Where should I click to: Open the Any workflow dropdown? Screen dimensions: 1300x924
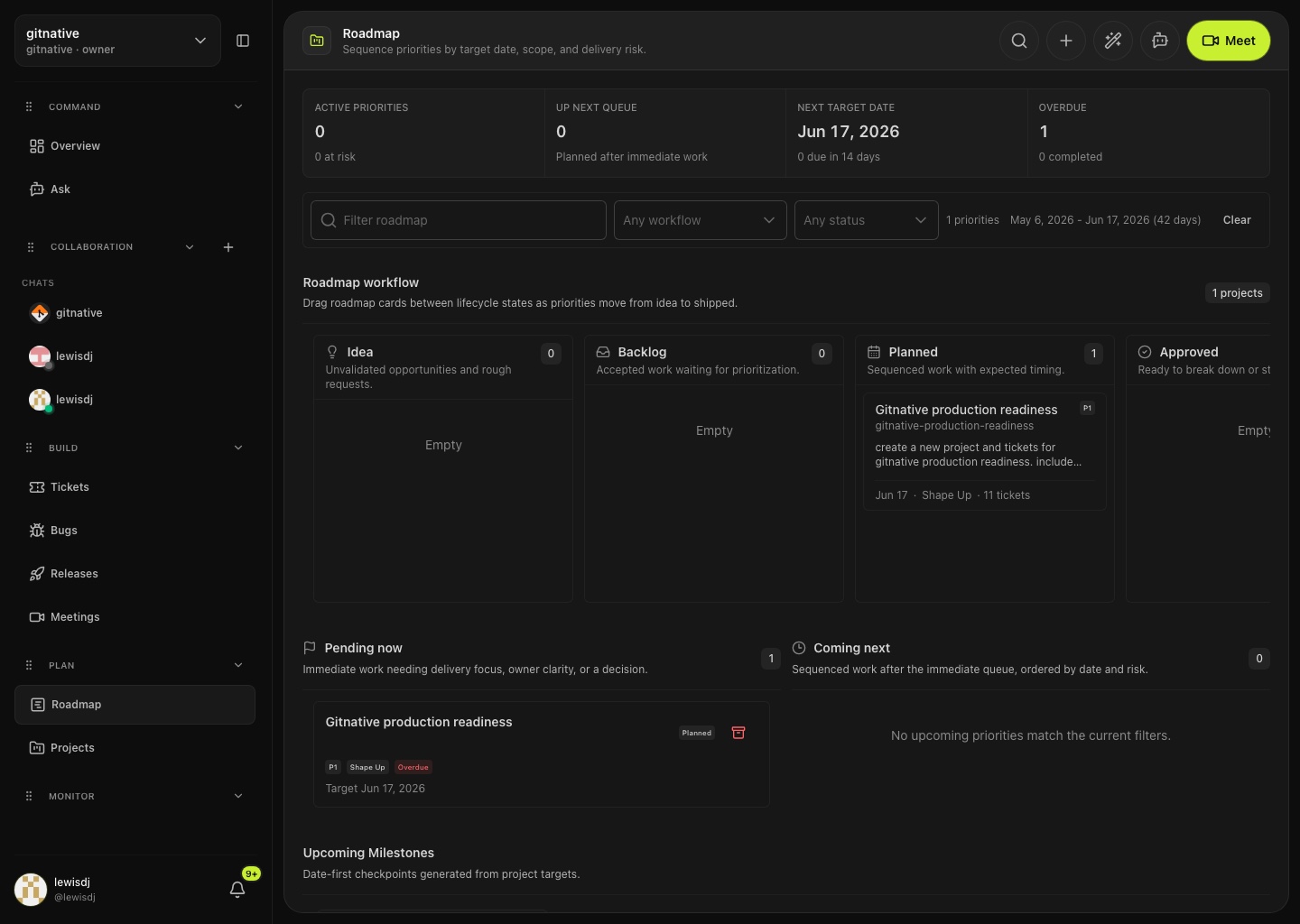(x=701, y=220)
